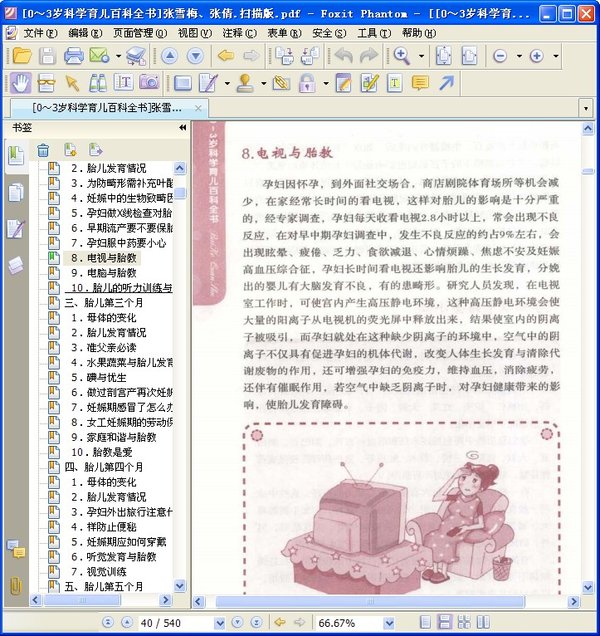600x636 pixels.
Task: Switch to continuous page layout
Action: point(445,622)
